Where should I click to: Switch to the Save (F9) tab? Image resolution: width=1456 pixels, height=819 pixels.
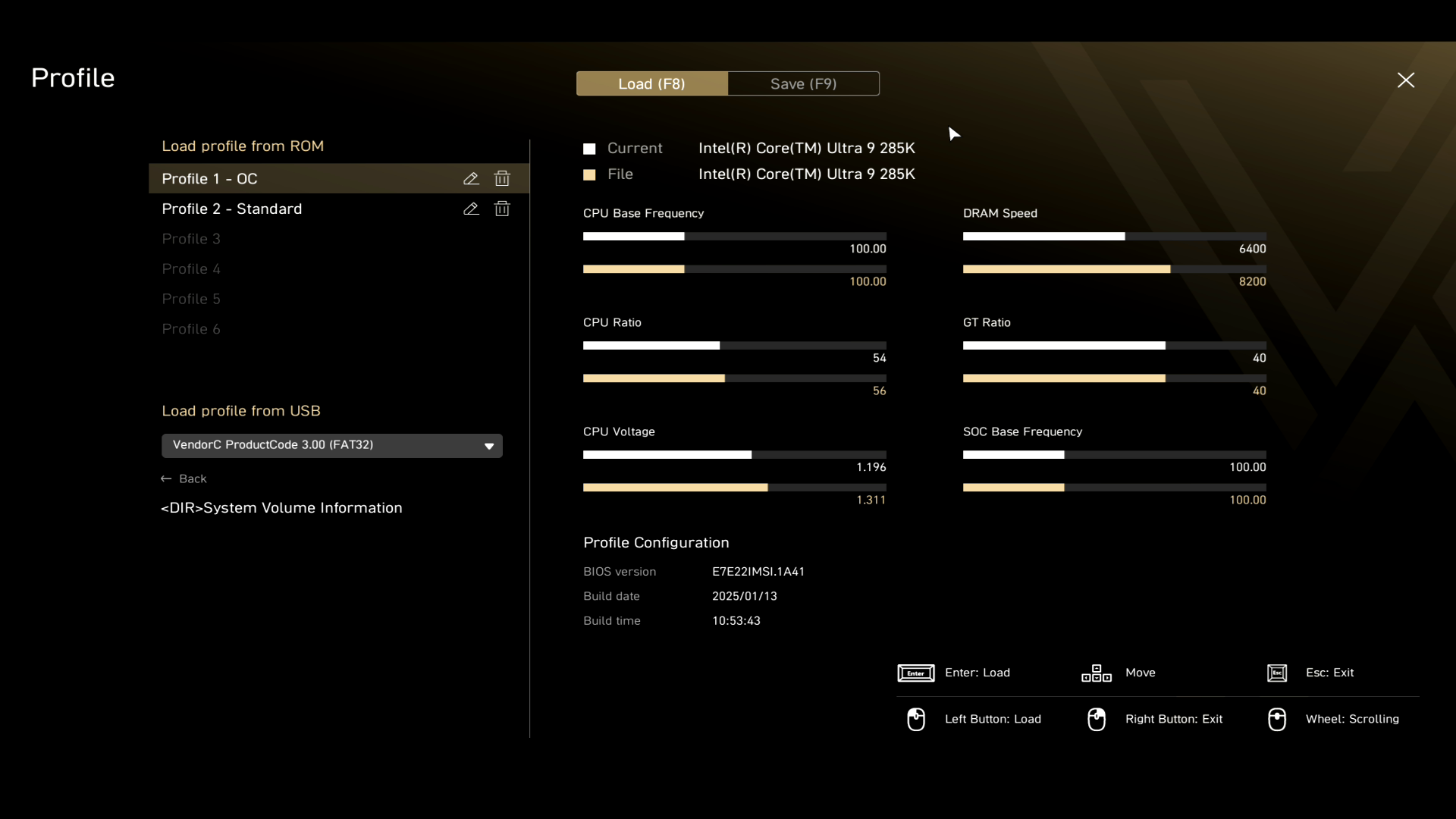click(803, 84)
